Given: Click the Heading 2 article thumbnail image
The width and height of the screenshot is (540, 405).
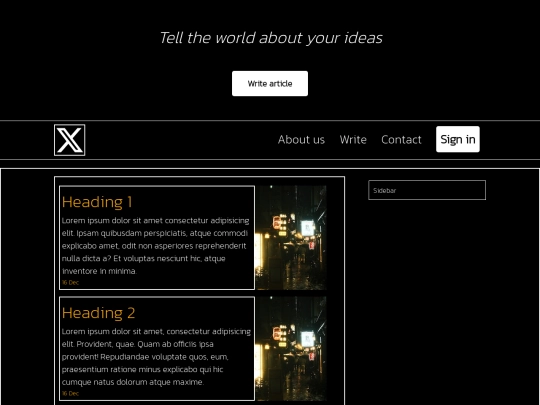Looking at the screenshot, I should [x=291, y=349].
